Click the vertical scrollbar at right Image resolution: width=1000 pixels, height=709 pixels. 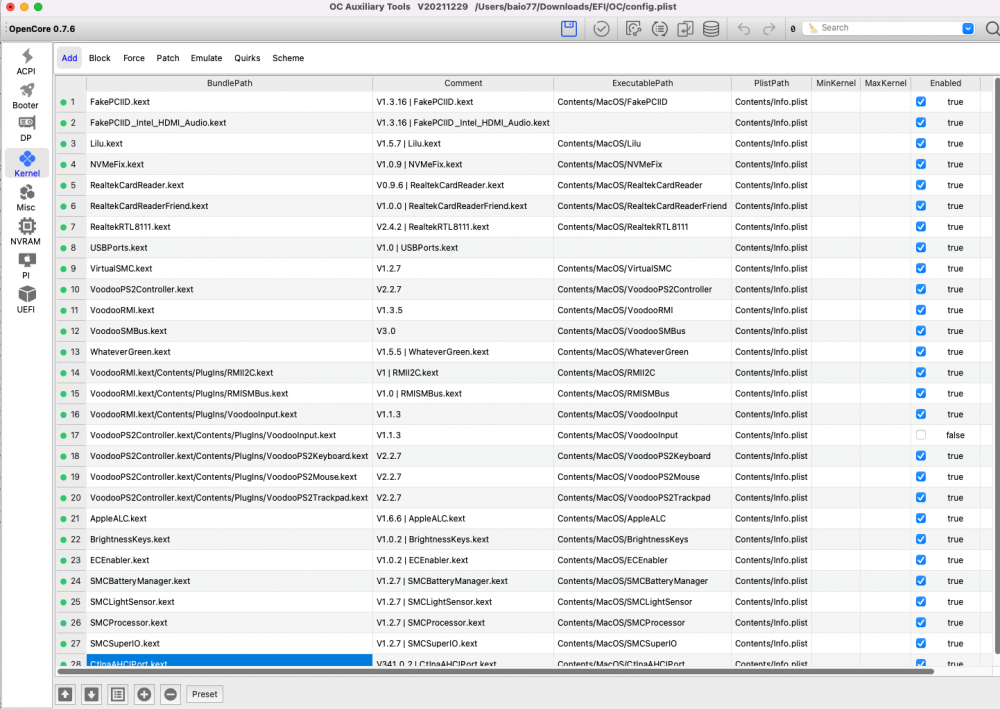(x=997, y=366)
